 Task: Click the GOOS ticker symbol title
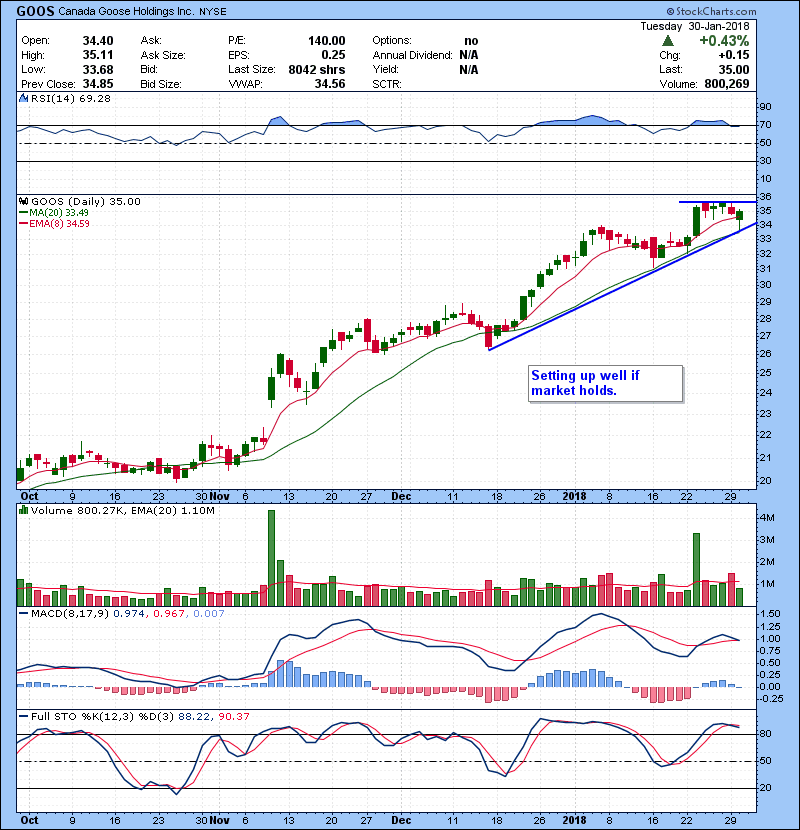point(35,11)
